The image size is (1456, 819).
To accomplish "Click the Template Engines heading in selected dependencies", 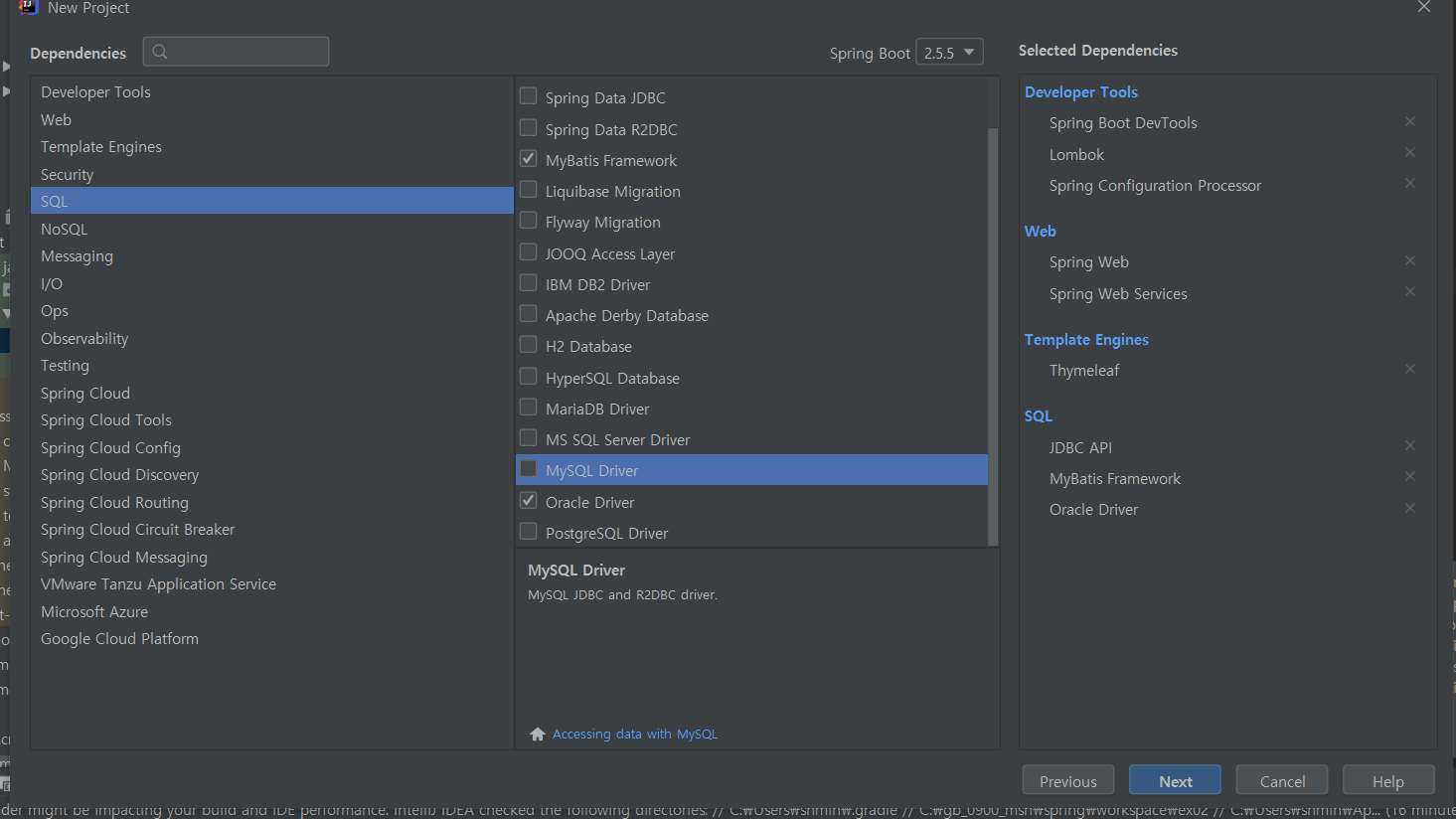I will [1086, 339].
